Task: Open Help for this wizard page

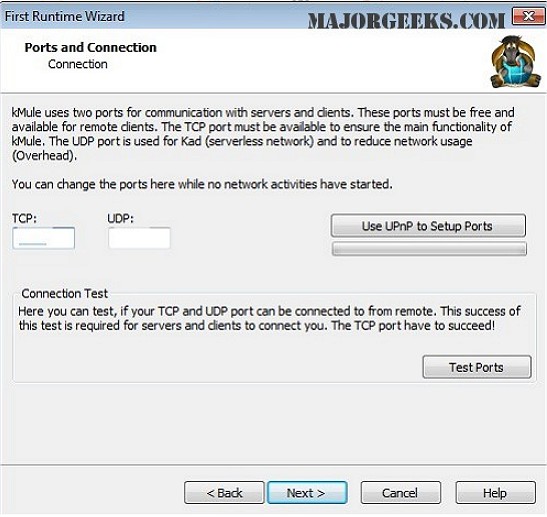Action: (495, 493)
